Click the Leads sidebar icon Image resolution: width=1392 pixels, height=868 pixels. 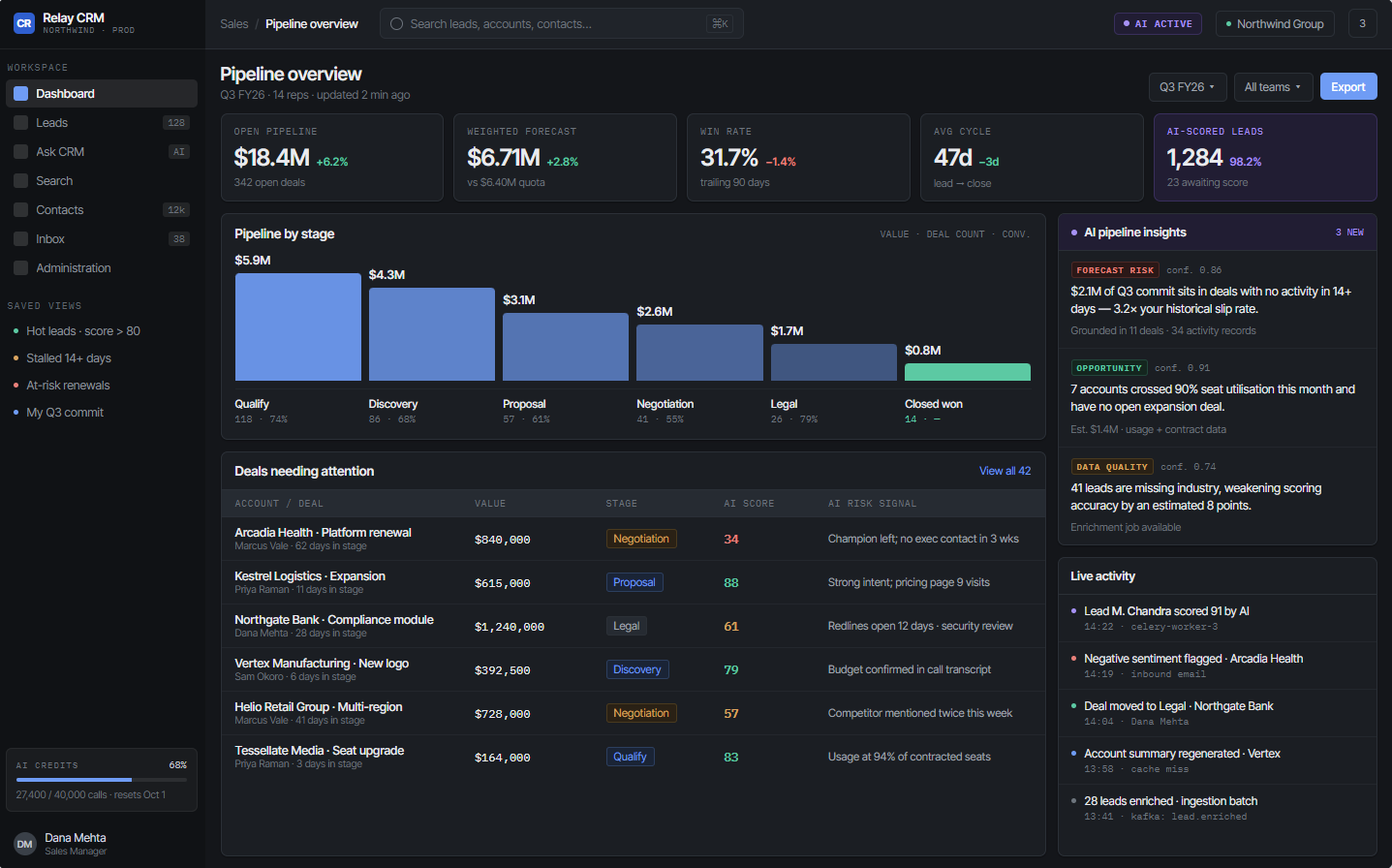[20, 123]
